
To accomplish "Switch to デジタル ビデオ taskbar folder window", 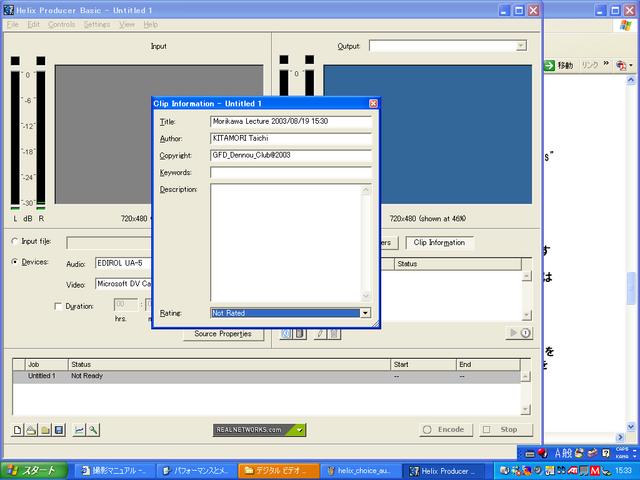I will click(x=279, y=471).
